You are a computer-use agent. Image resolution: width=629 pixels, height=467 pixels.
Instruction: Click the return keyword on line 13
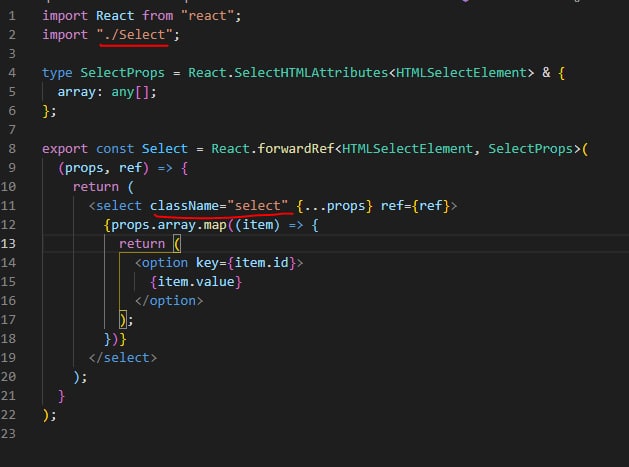coord(142,244)
